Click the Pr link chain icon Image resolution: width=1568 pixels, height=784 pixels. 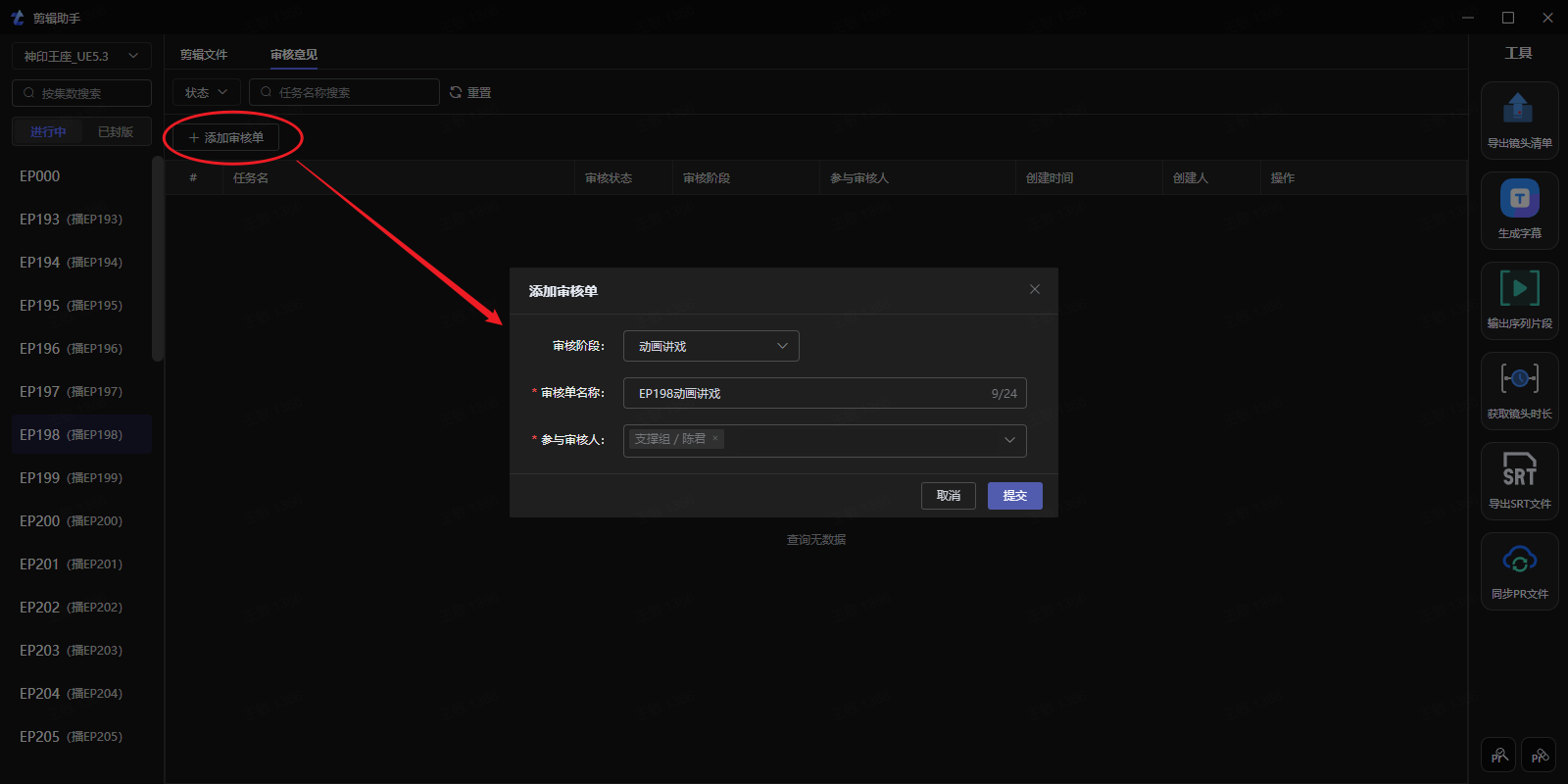tap(1539, 756)
